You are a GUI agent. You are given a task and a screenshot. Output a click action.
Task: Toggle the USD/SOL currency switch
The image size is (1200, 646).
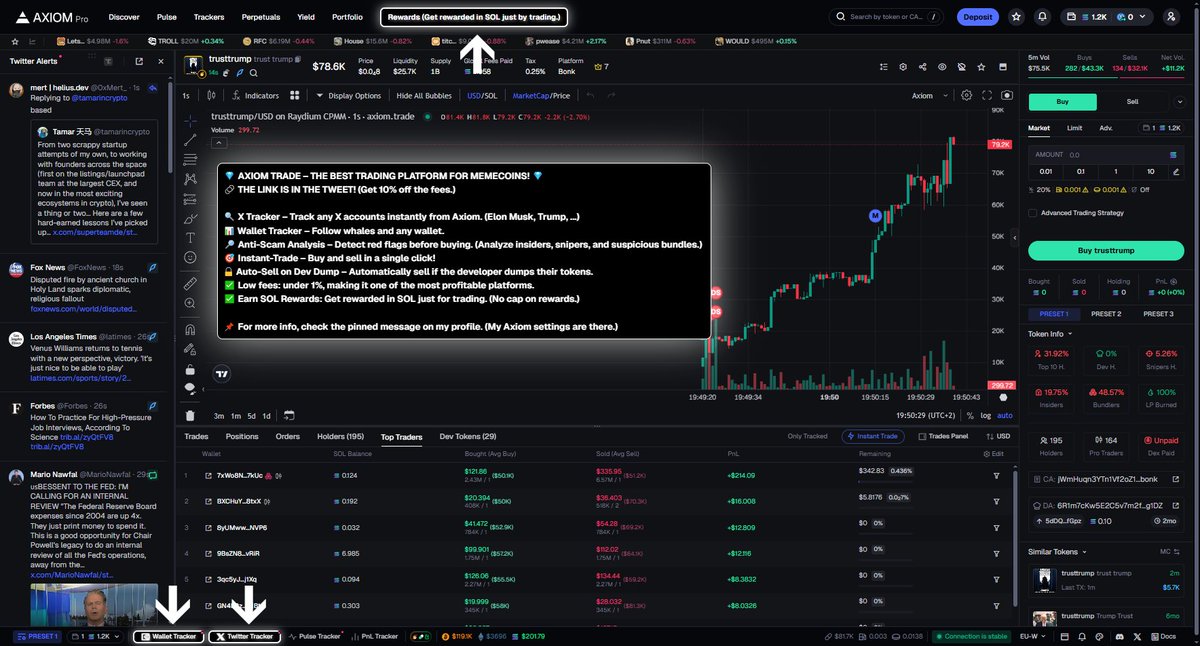[482, 96]
